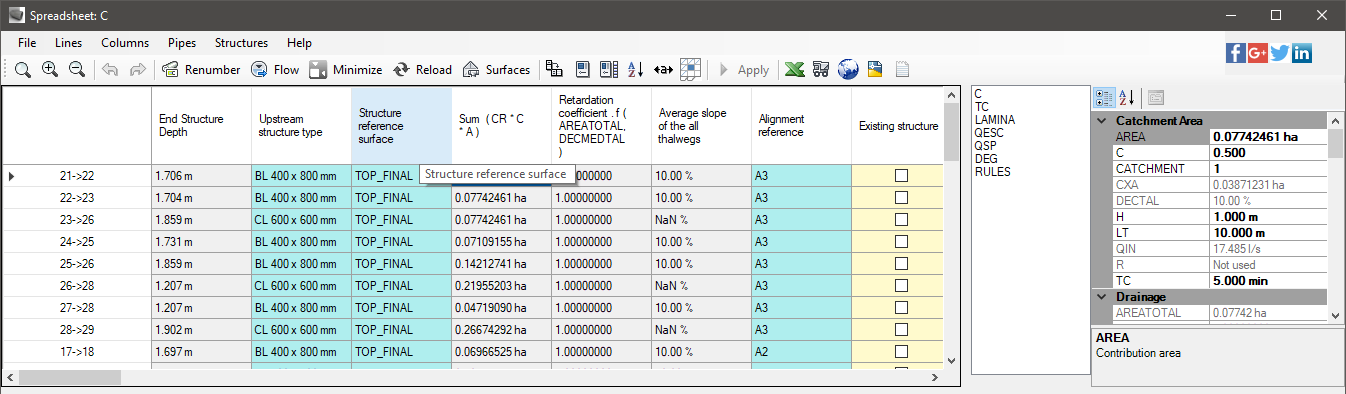
Task: Click the double sheet layout icon
Action: 608,70
